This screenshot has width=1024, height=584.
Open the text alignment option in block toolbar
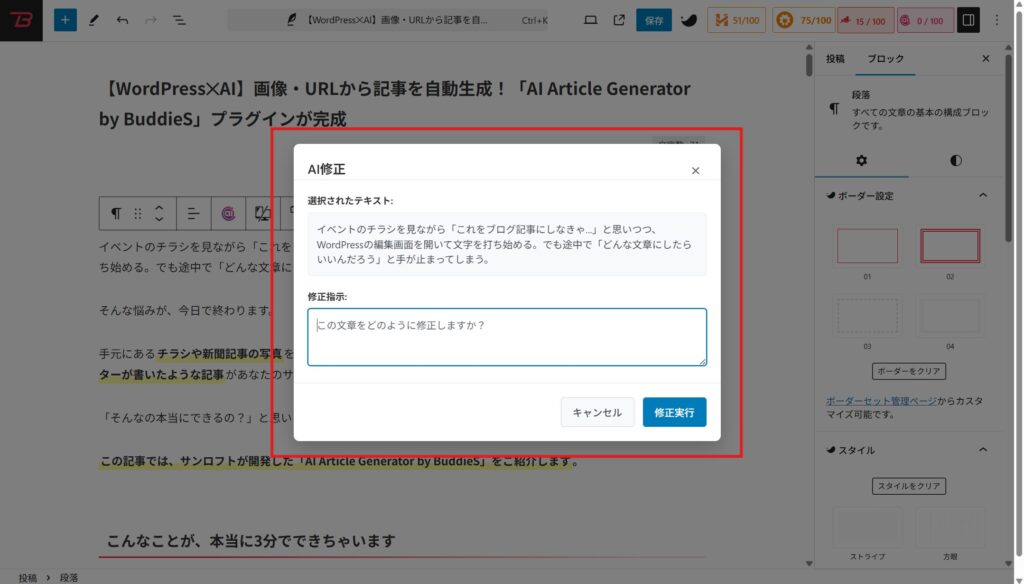(x=193, y=214)
